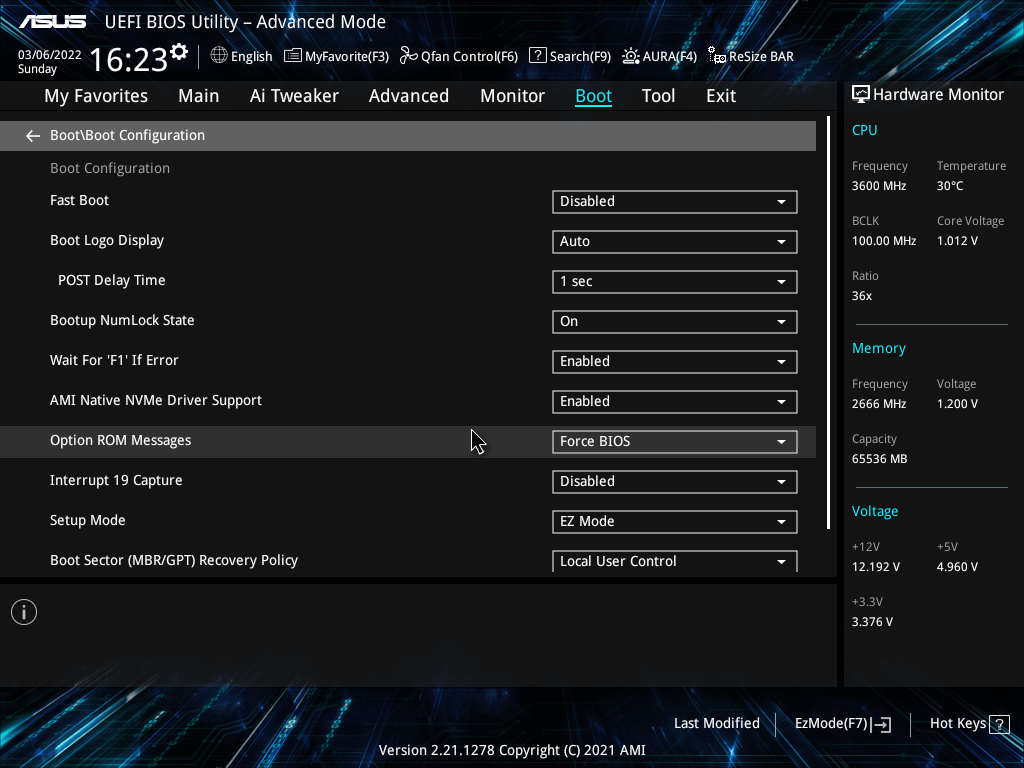
Task: Select the POST Delay Time label
Action: click(112, 280)
